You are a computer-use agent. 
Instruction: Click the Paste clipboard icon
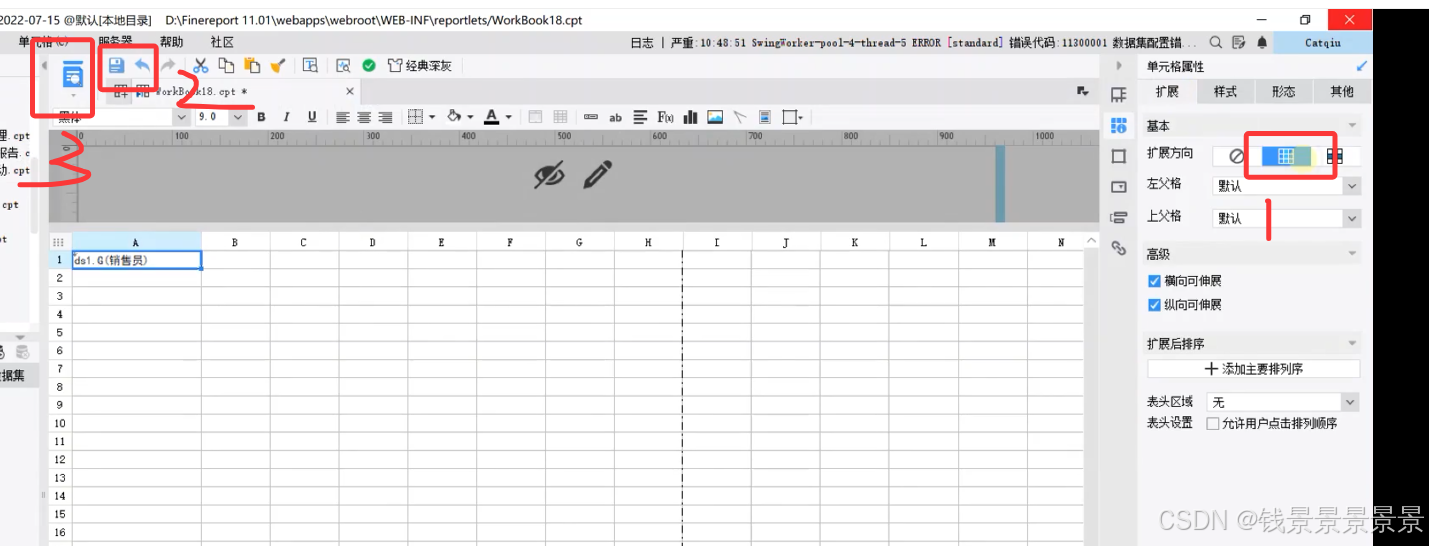[252, 65]
